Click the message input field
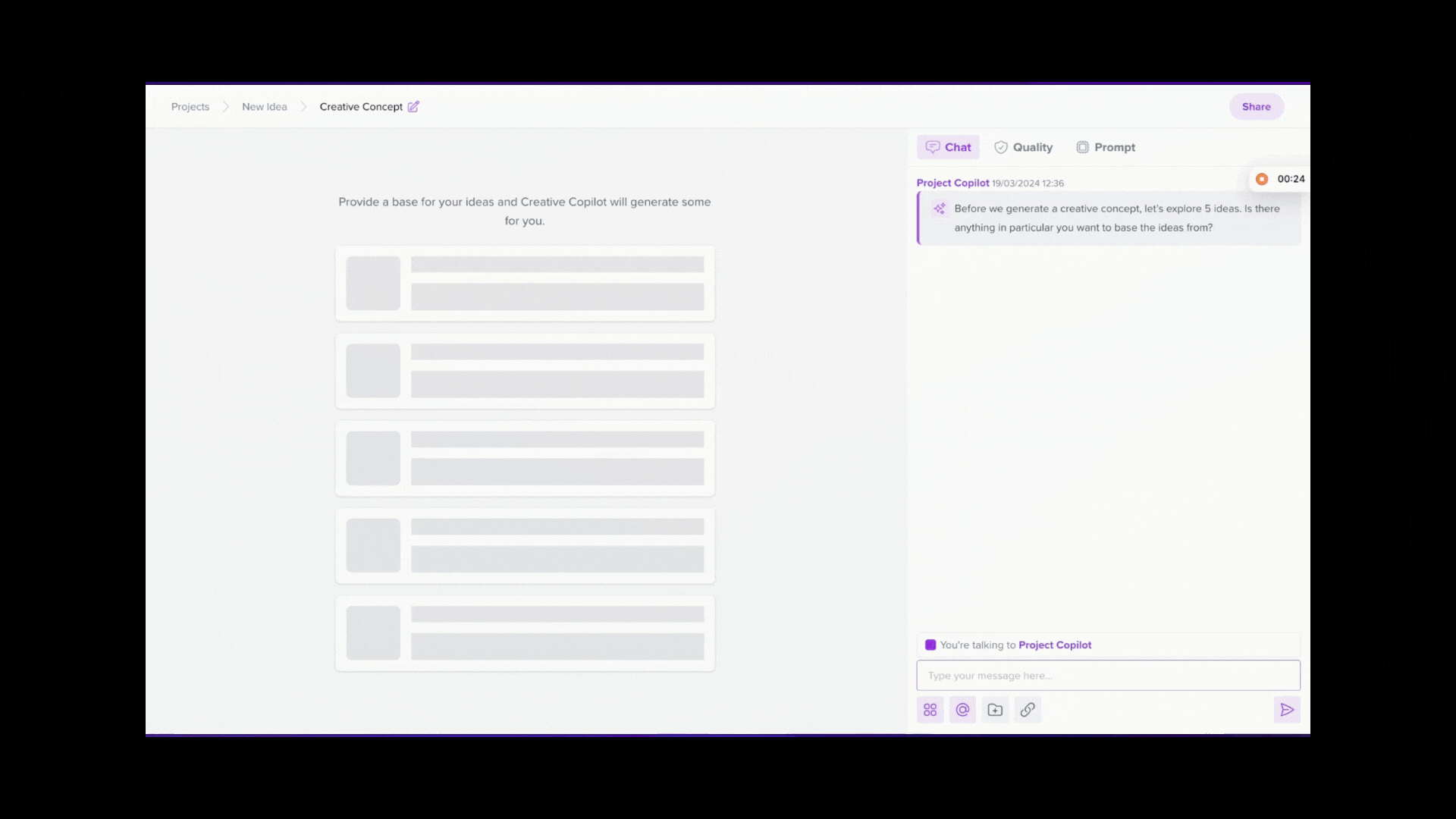Image resolution: width=1456 pixels, height=819 pixels. 1107,675
